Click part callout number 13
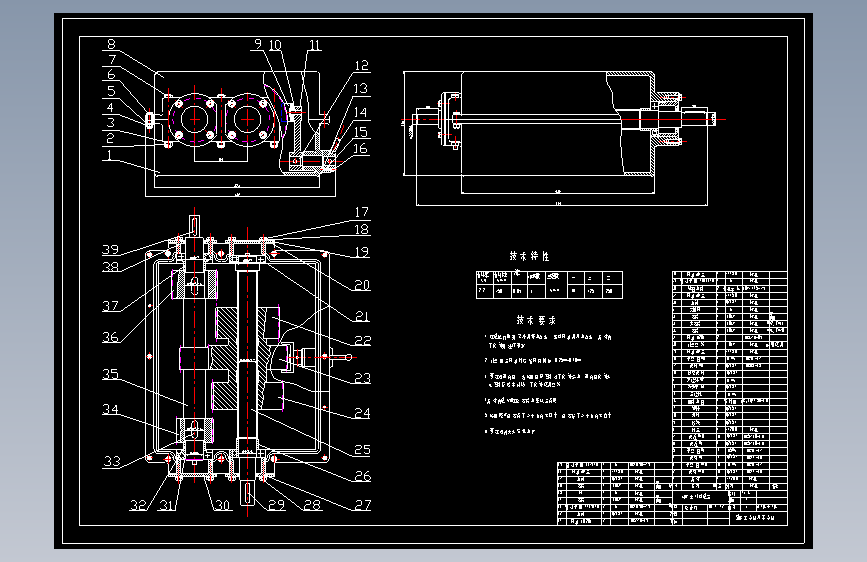The height and width of the screenshot is (562, 867). 361,89
